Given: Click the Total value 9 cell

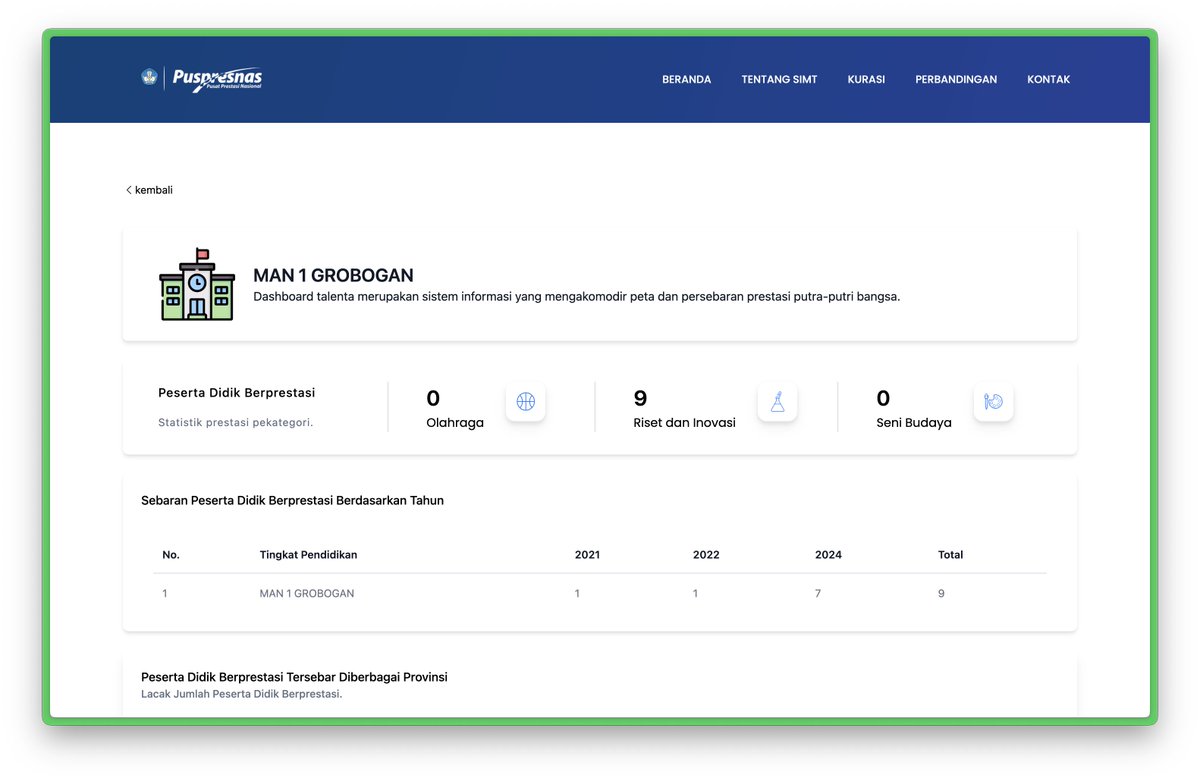Looking at the screenshot, I should [x=941, y=594].
